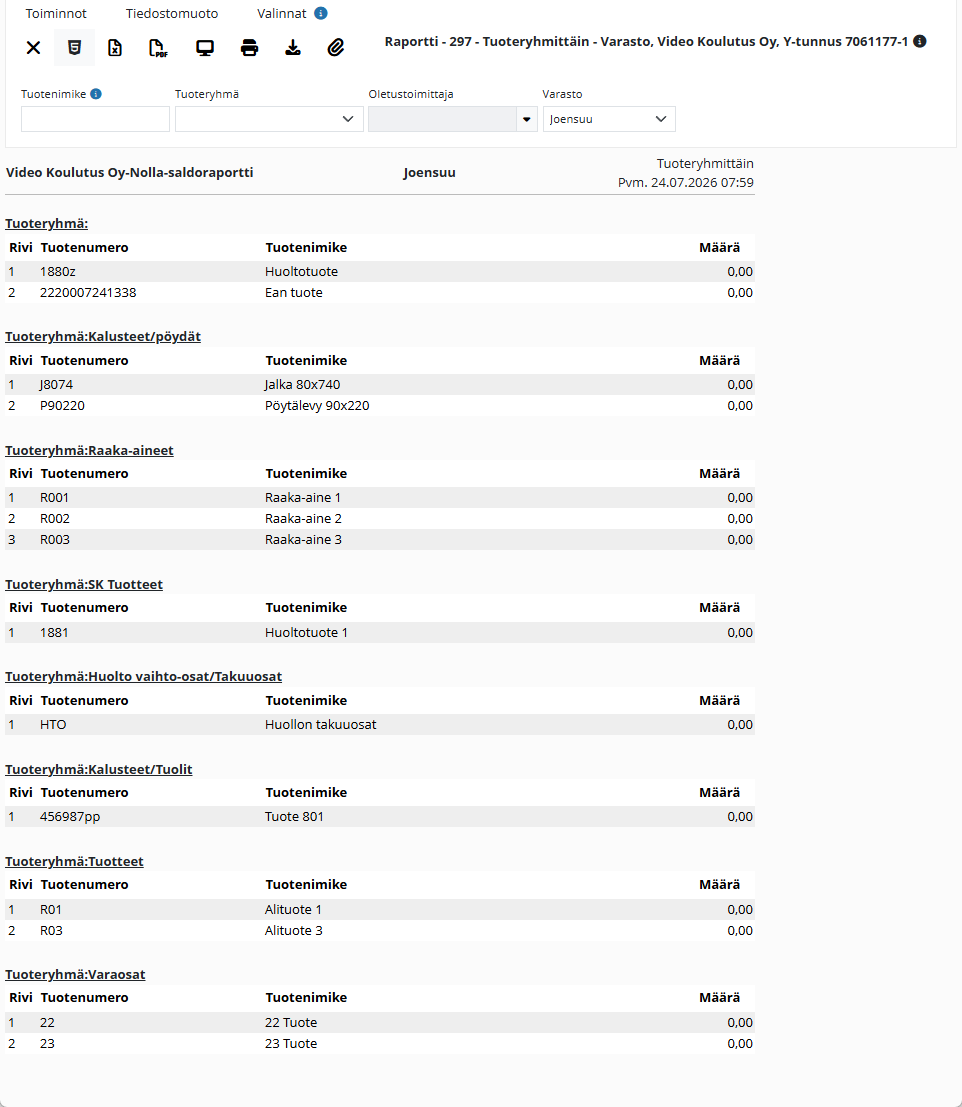Select the Tuoteryhmä:Varaosat heading

75,974
